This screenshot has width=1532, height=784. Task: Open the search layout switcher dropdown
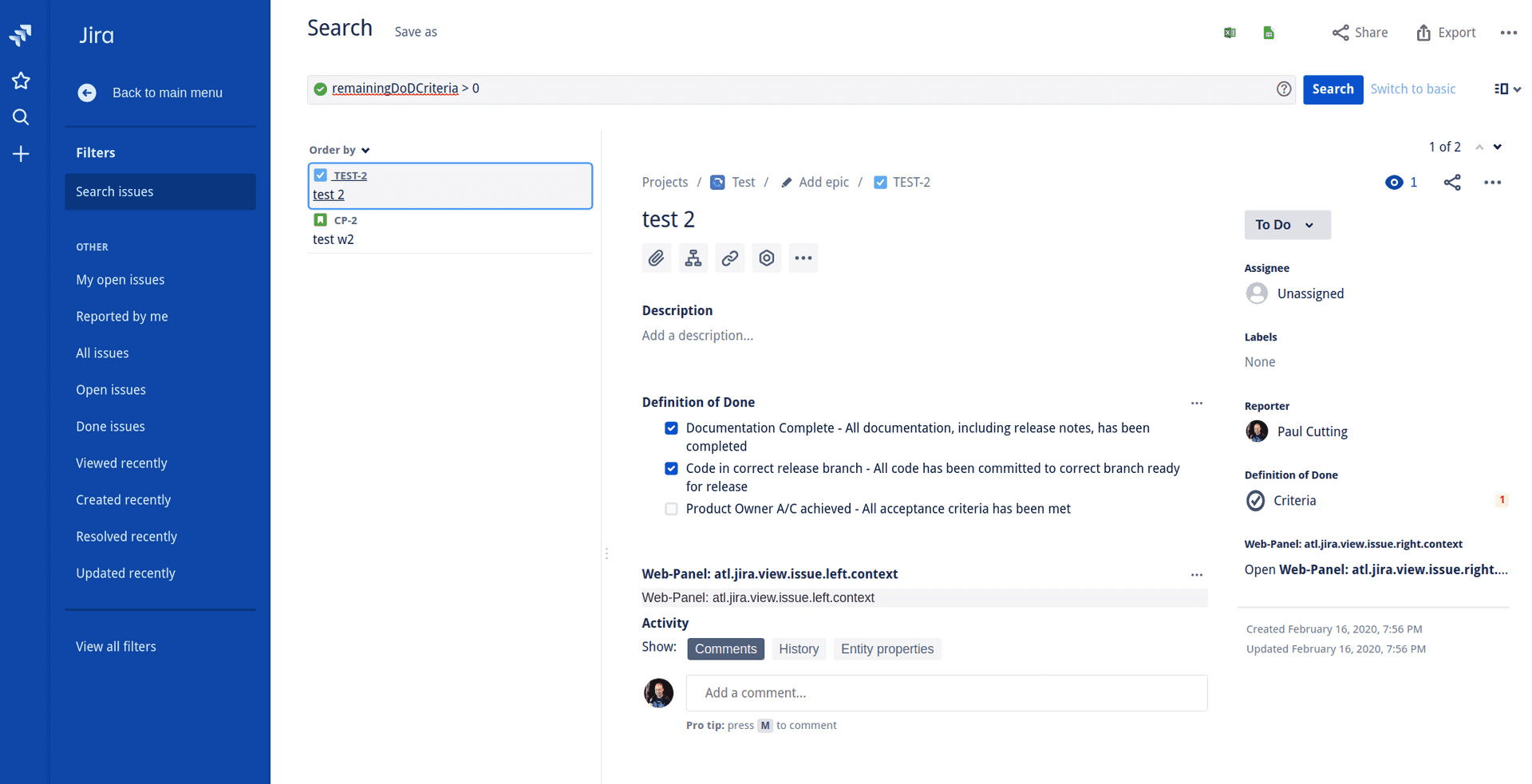click(x=1506, y=89)
